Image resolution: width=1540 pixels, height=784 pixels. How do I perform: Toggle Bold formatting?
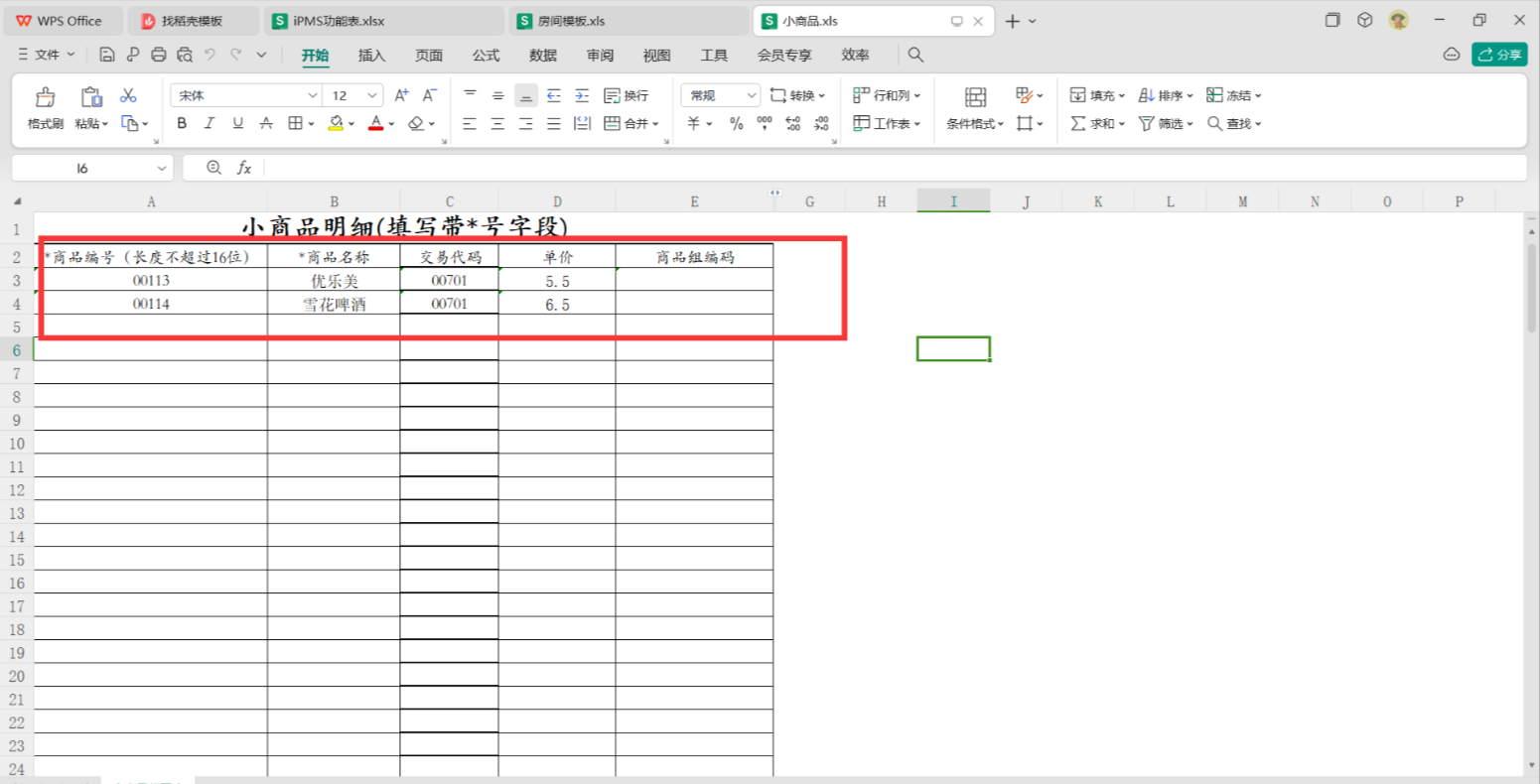tap(182, 123)
